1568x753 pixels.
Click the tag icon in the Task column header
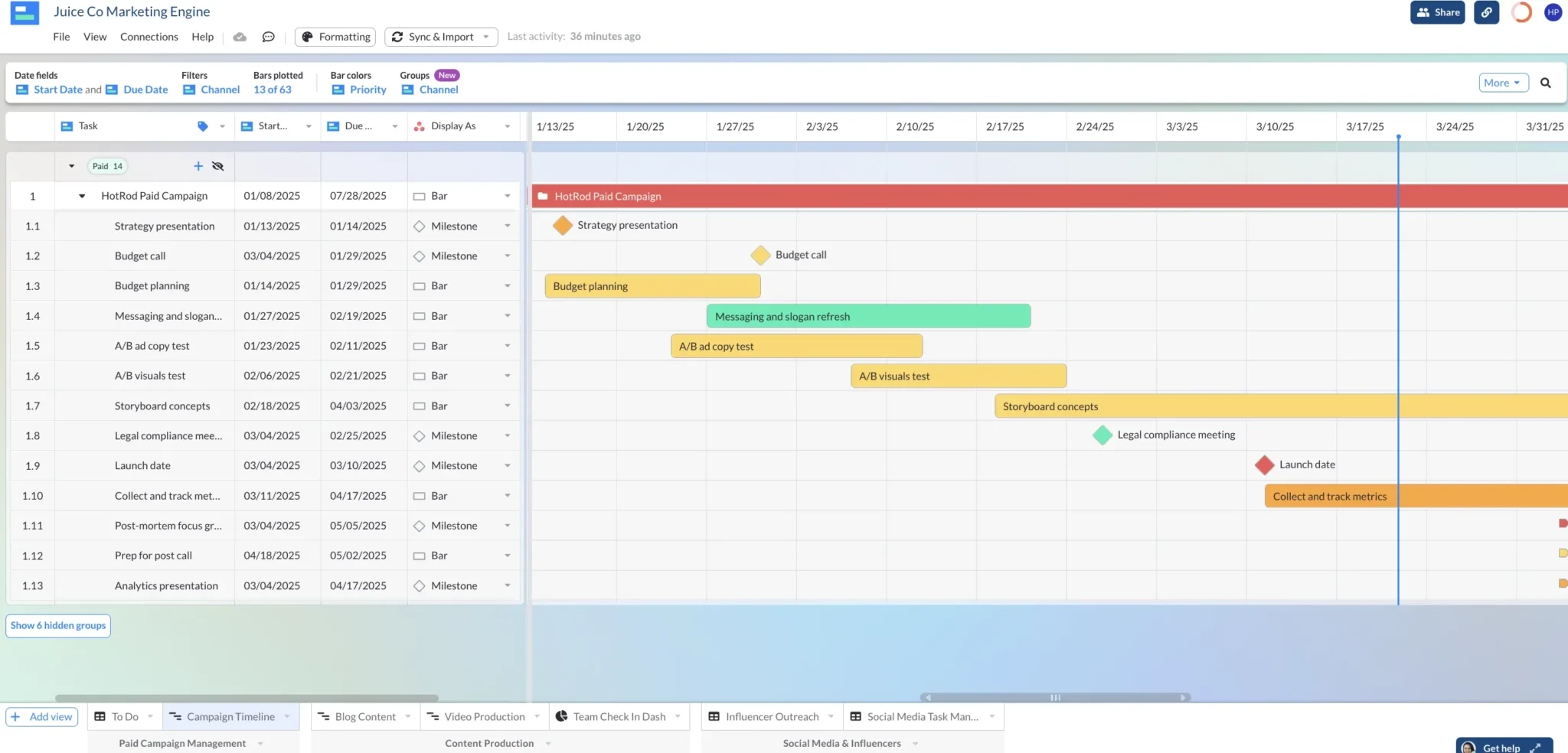[x=202, y=125]
